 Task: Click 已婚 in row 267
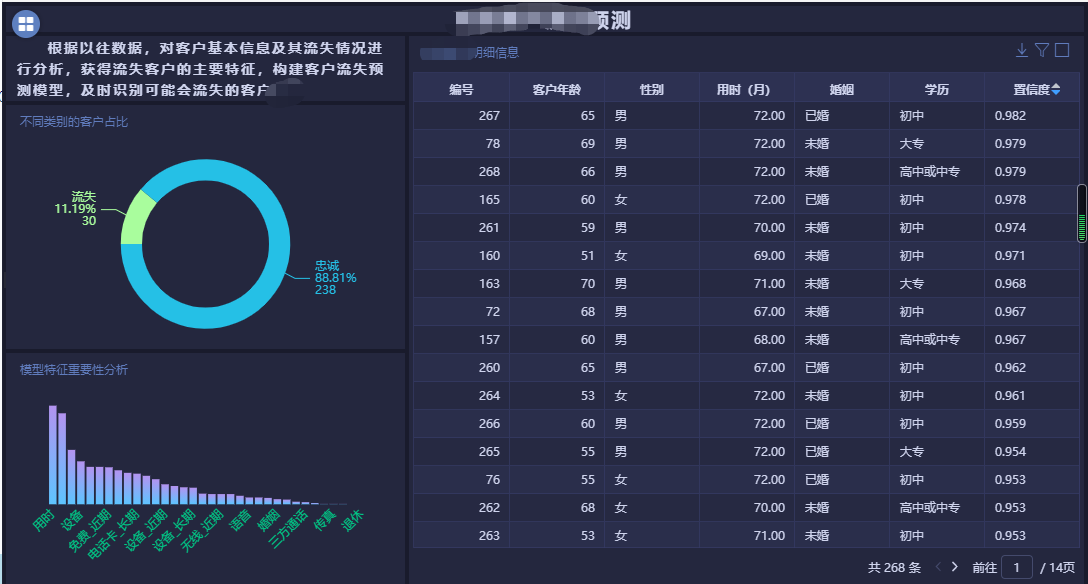pyautogui.click(x=817, y=116)
